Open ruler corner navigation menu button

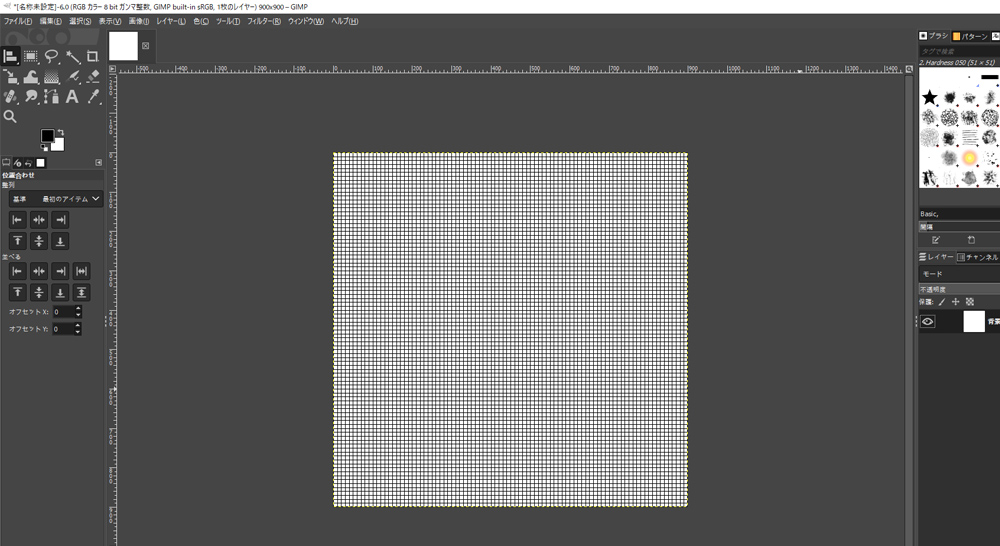[x=113, y=69]
